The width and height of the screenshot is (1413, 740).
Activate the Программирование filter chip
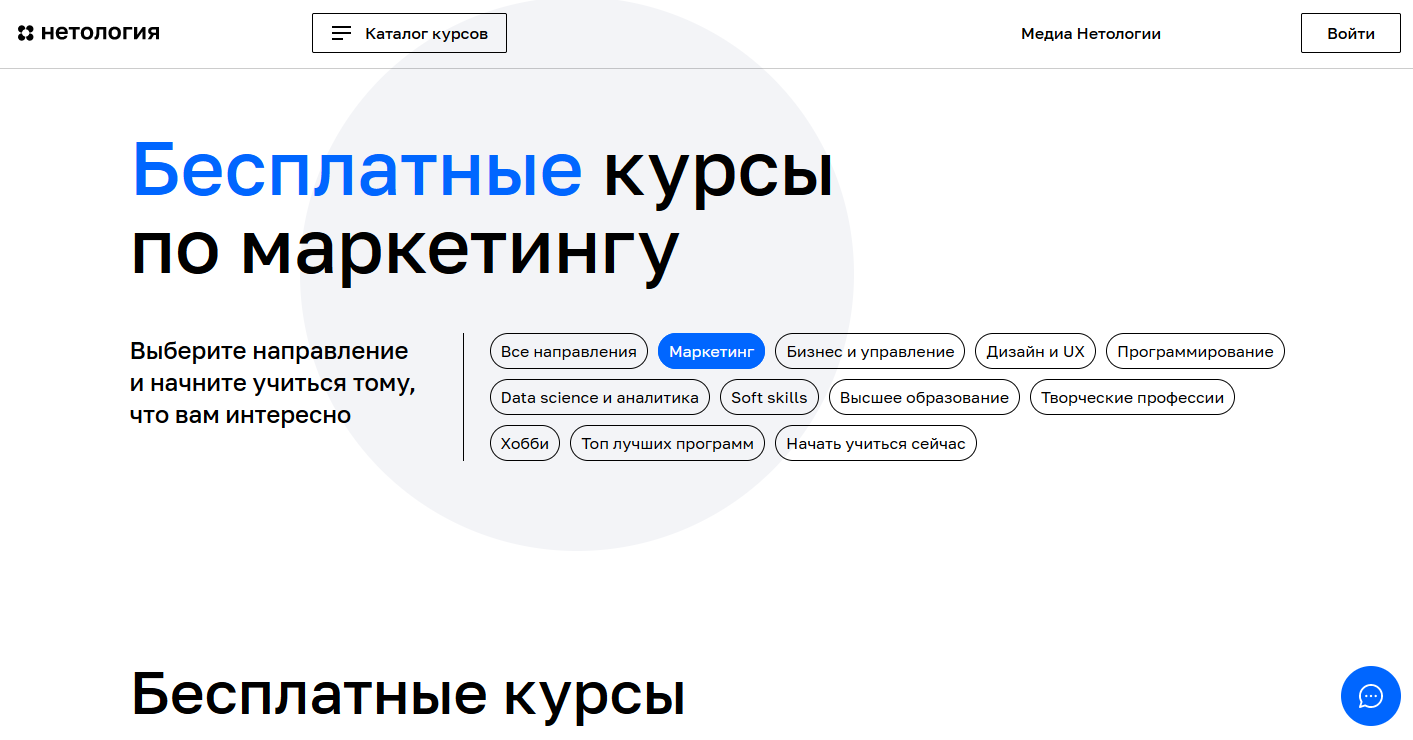1195,351
